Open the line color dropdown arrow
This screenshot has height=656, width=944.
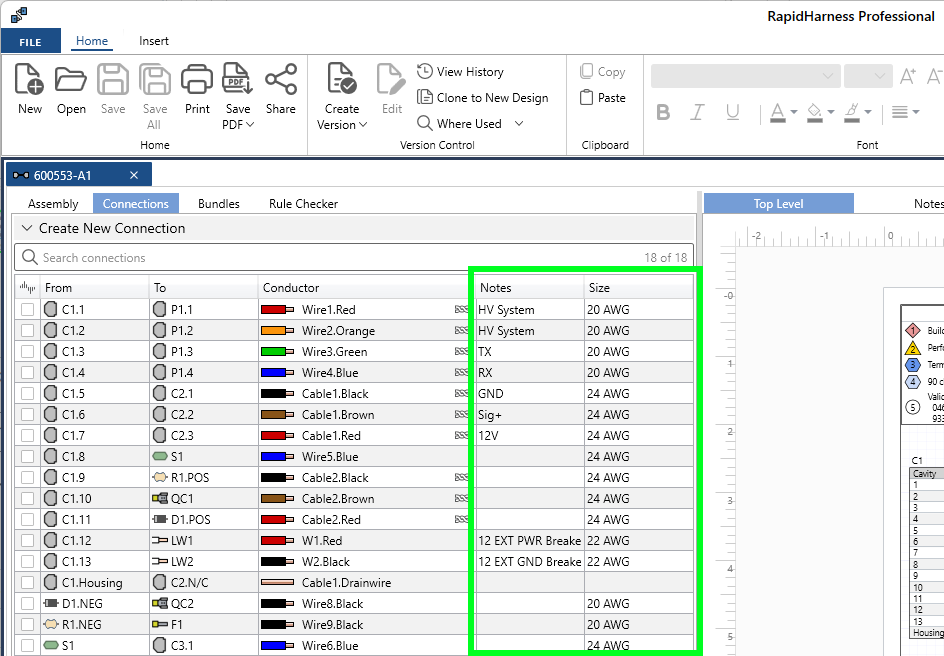[x=868, y=112]
